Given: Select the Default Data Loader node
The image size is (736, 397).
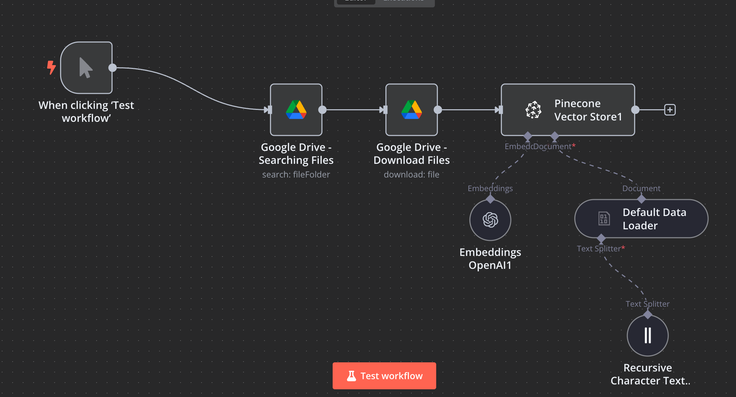Looking at the screenshot, I should pos(641,219).
